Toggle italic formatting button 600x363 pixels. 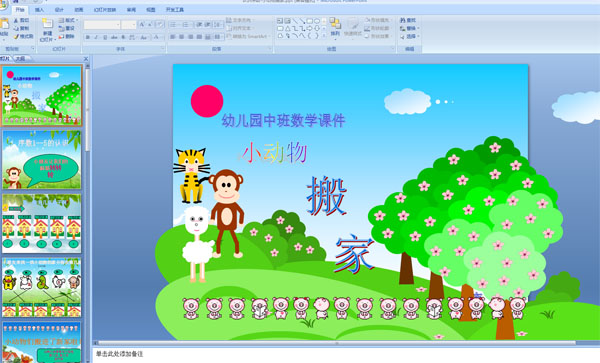(96, 37)
